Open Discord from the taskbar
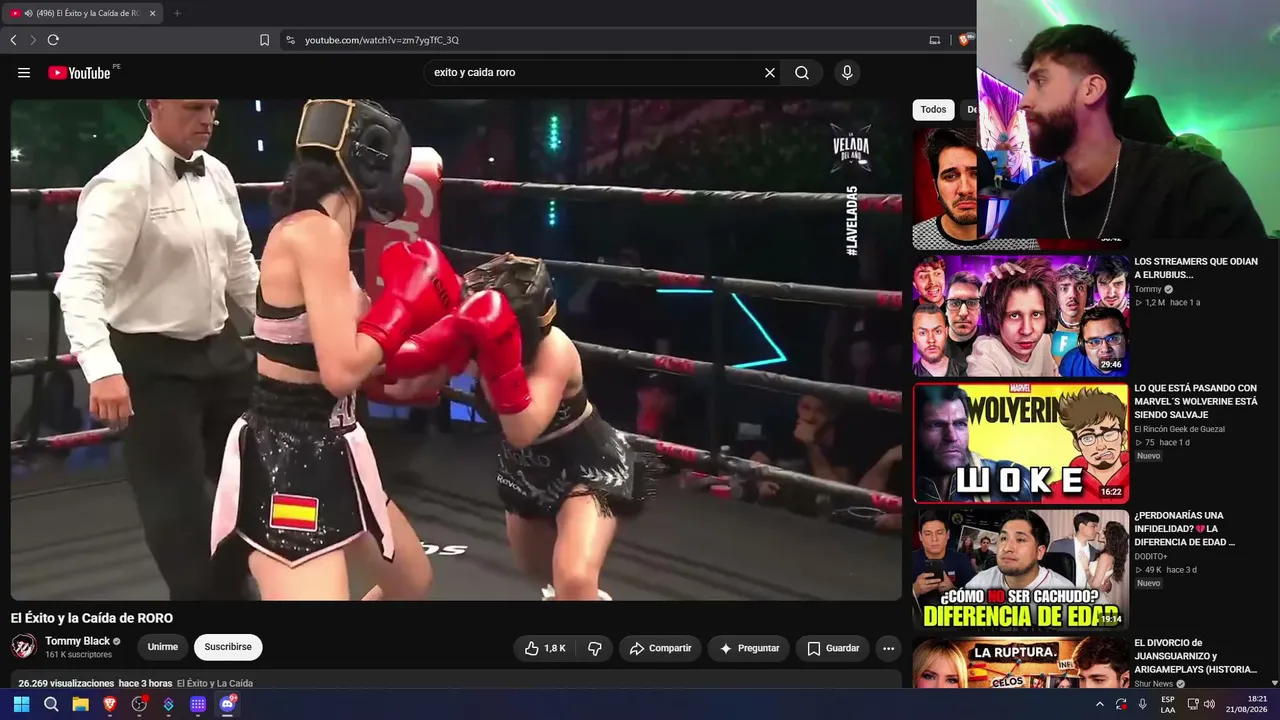 click(227, 704)
